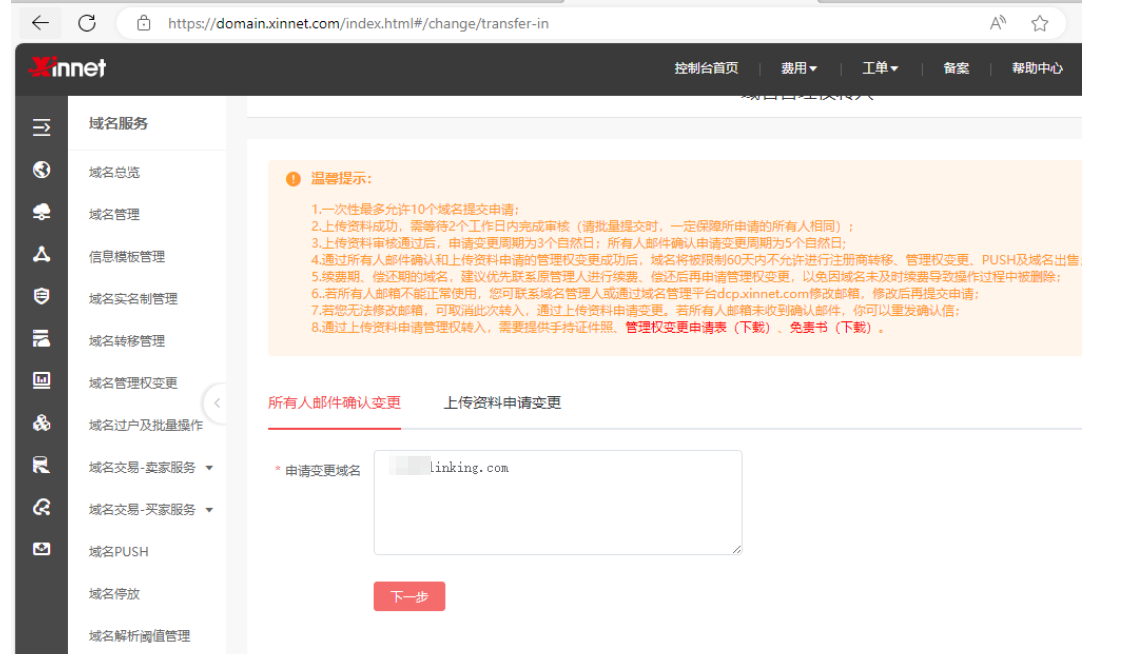Select the globe domain icon in the sidebar
Screen dimensions: 1127x654
41,170
